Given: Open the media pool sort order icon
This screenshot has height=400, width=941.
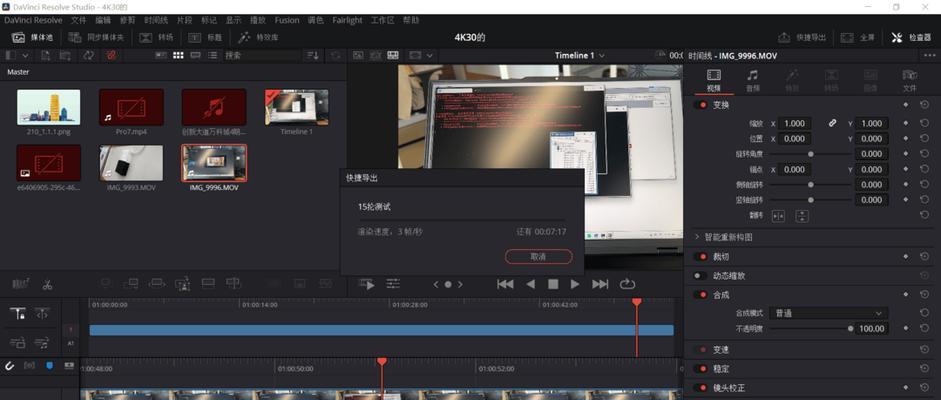Looking at the screenshot, I should point(313,55).
